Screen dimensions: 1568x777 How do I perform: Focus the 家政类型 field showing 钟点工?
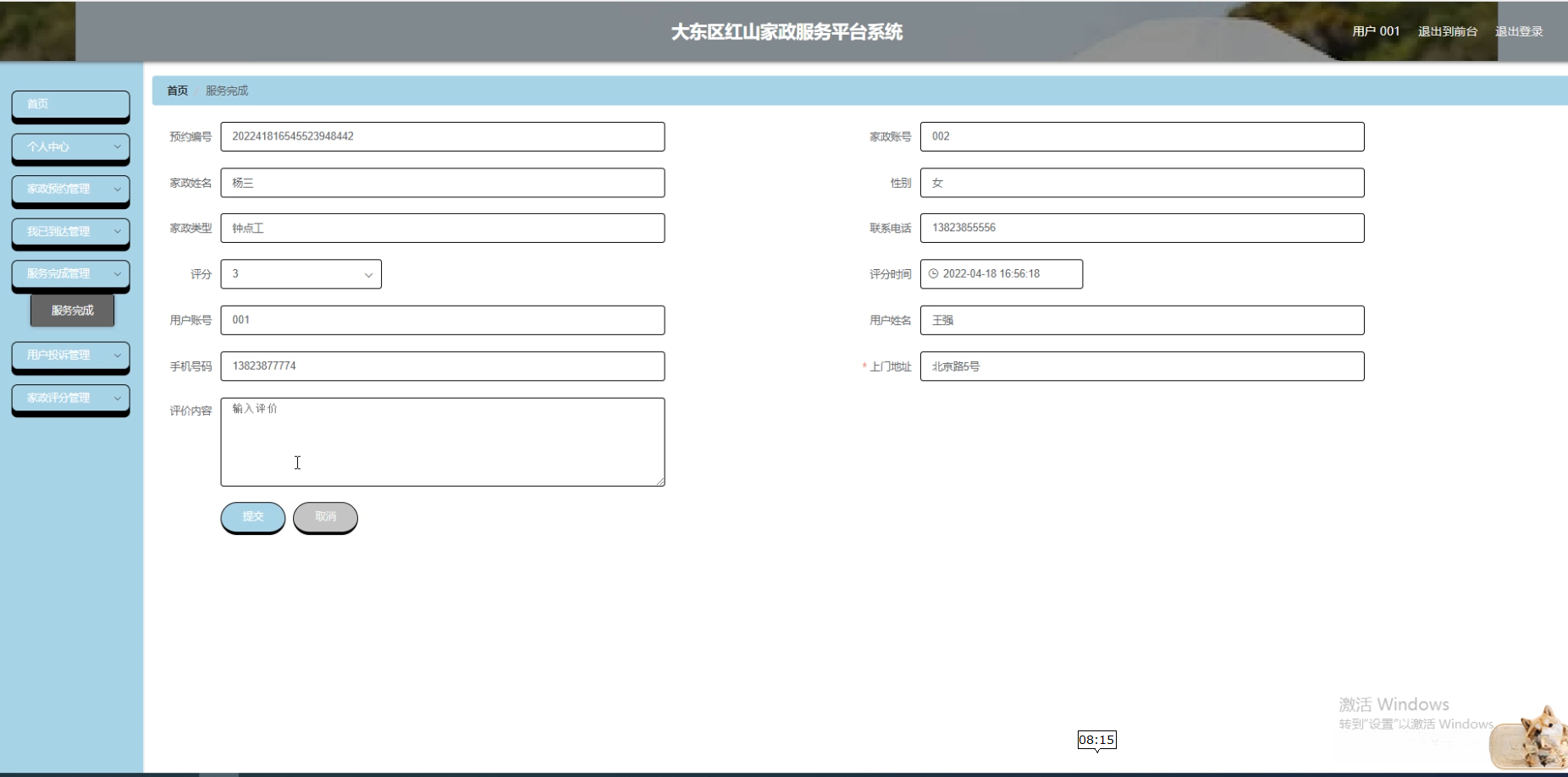[x=443, y=229]
